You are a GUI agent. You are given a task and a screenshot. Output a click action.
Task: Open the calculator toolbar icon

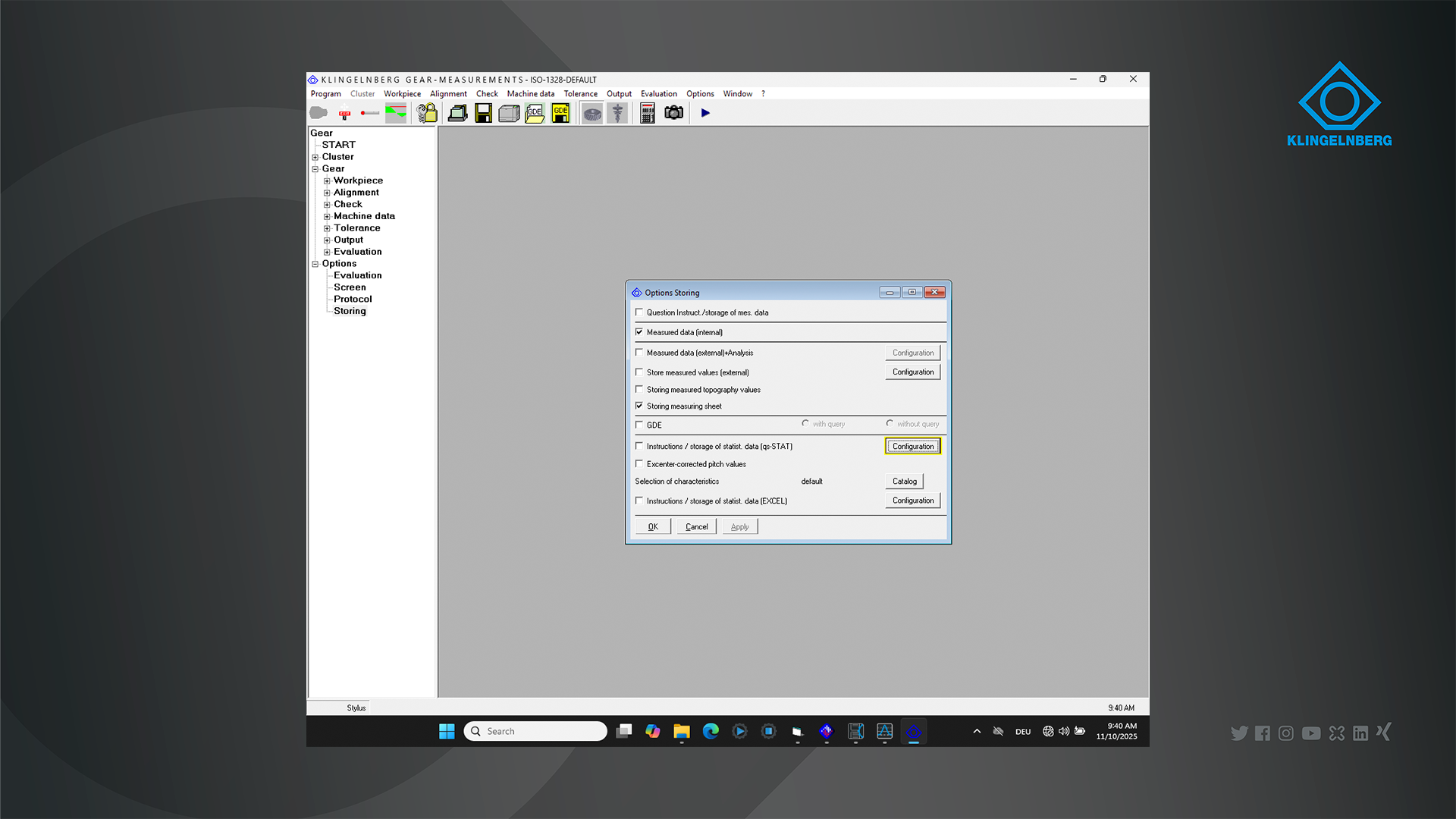coord(647,114)
